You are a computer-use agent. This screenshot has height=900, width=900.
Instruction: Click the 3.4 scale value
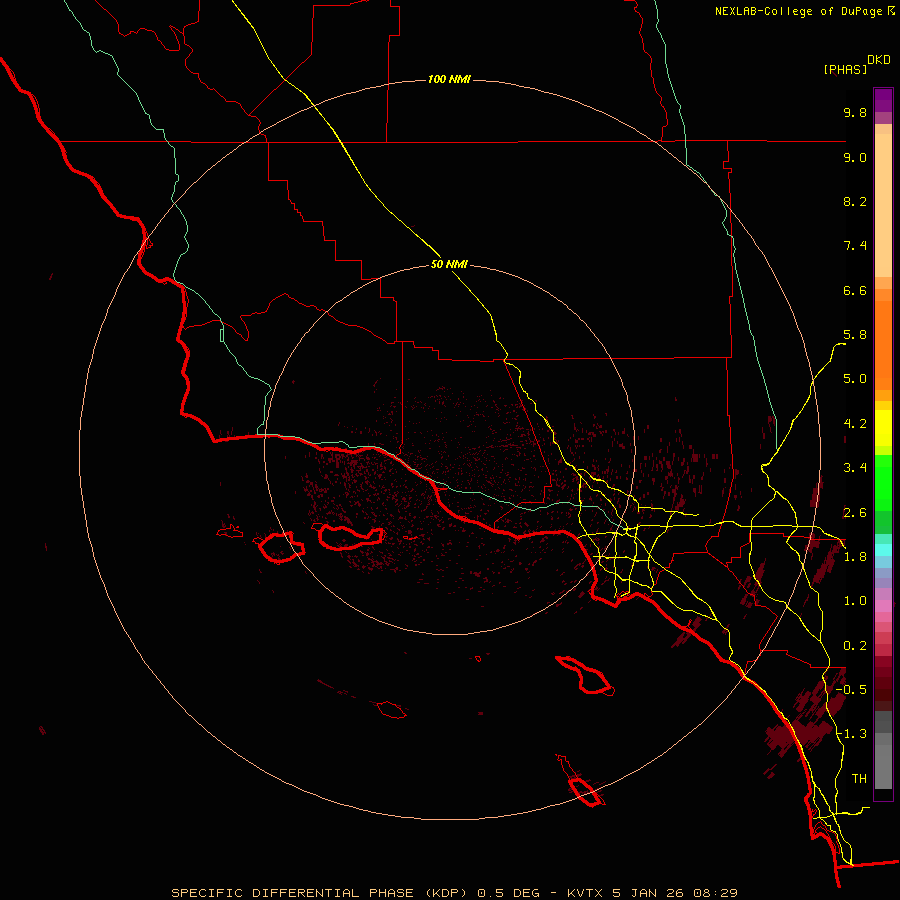click(x=855, y=468)
